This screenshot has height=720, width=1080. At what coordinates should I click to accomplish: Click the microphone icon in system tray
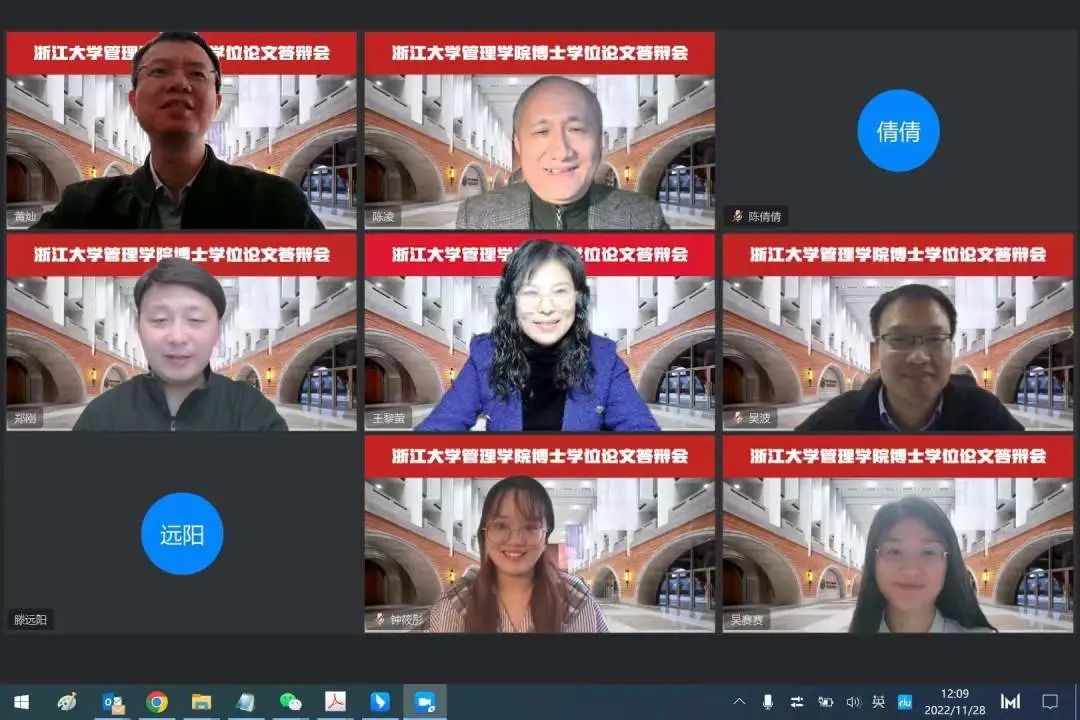[x=768, y=702]
